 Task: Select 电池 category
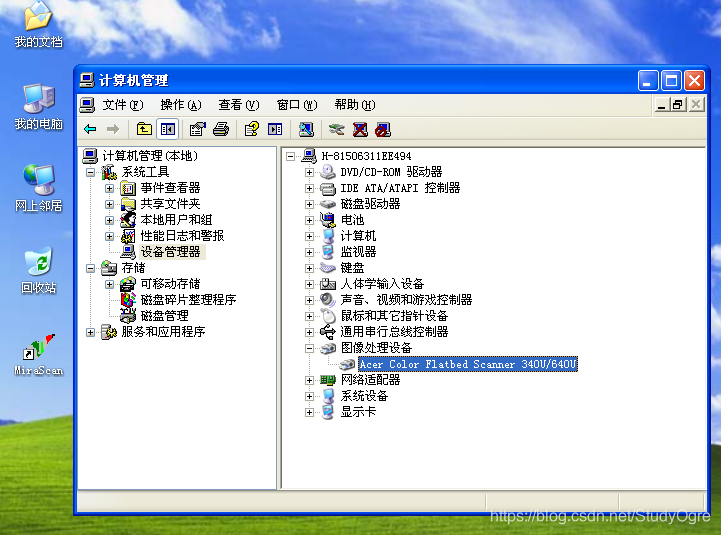point(352,220)
